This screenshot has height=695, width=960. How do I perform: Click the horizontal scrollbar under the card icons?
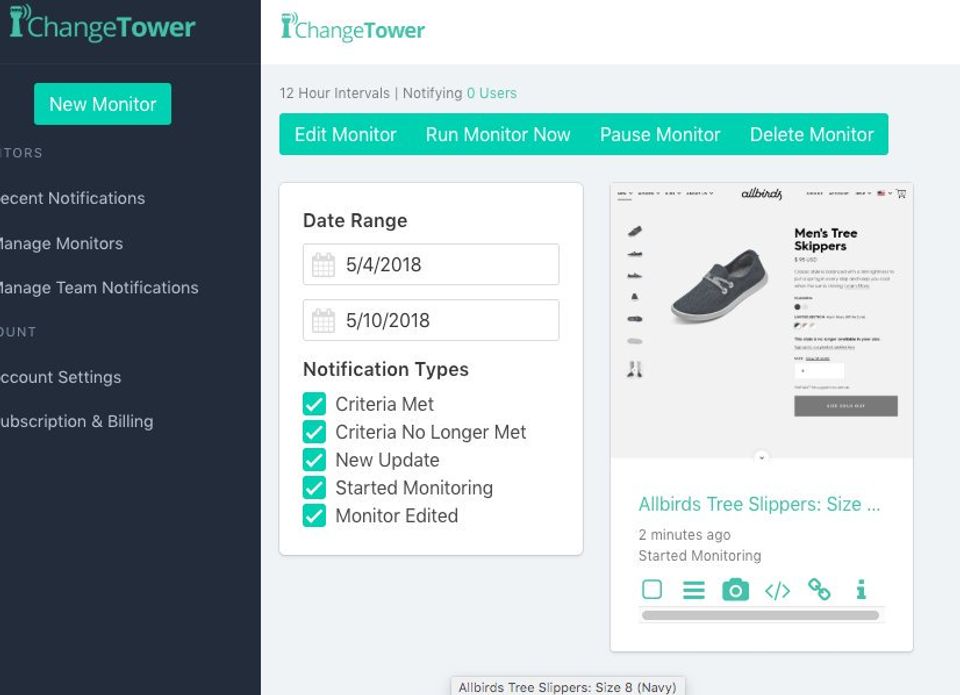click(760, 615)
